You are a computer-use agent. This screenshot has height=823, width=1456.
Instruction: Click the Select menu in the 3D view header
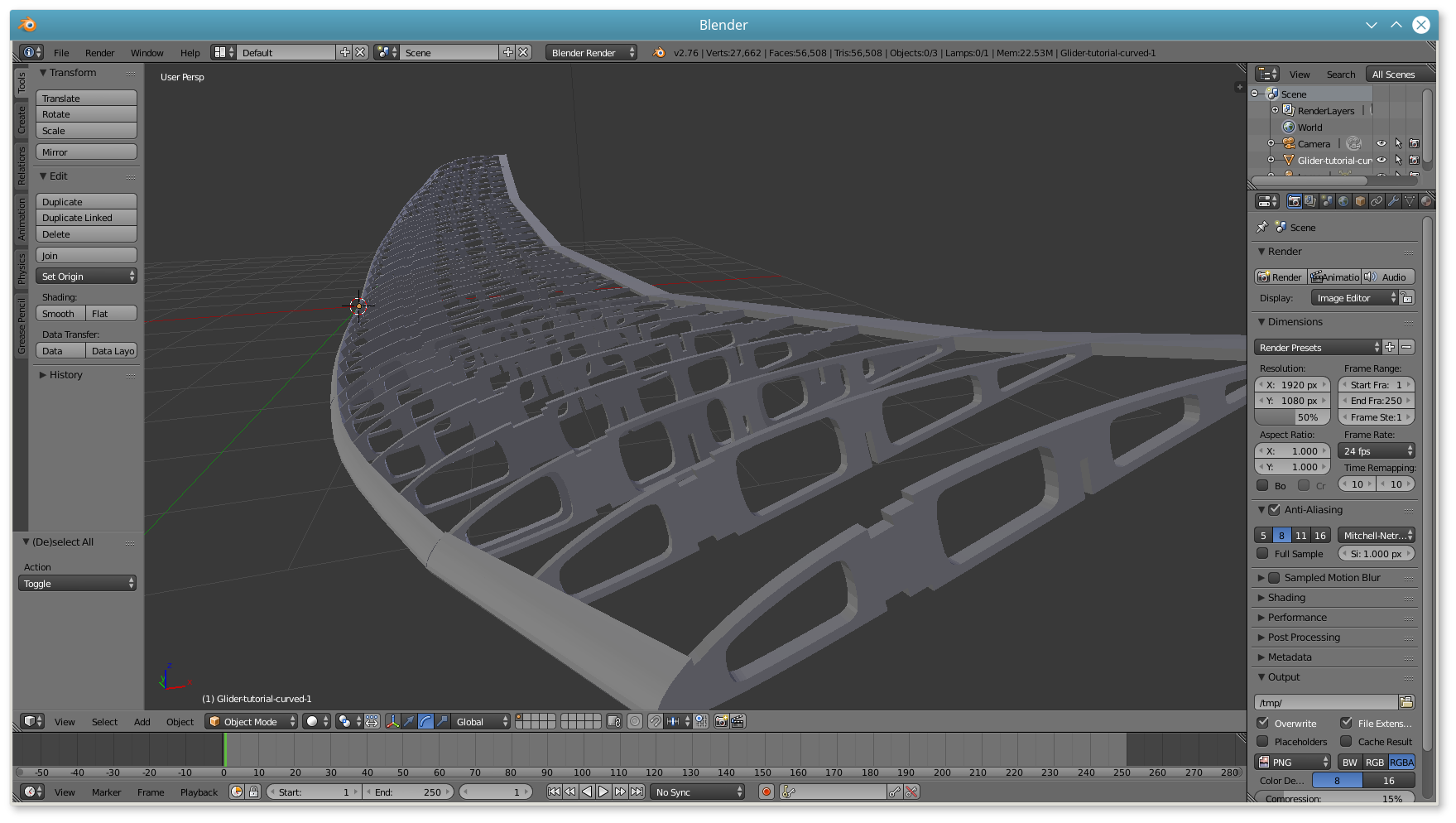103,721
